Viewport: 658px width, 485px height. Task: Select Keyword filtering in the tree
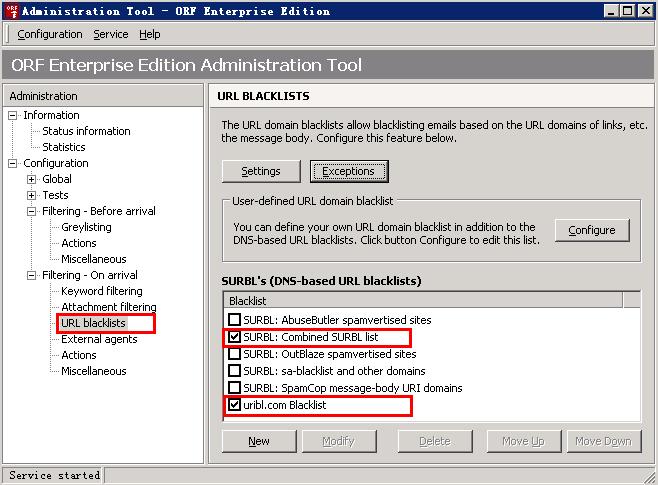coord(101,291)
